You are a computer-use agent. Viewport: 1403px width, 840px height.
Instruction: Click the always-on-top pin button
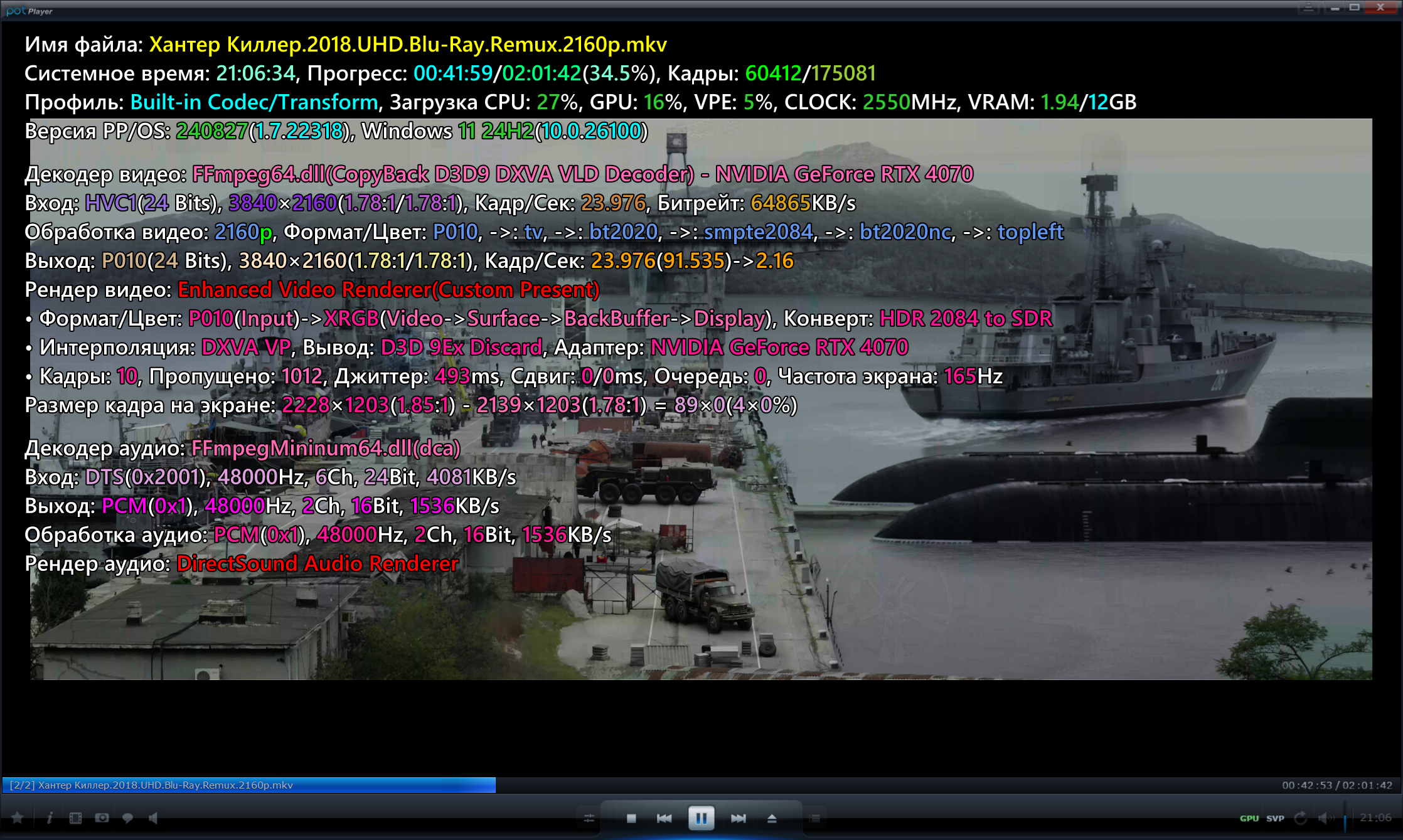[x=1308, y=8]
